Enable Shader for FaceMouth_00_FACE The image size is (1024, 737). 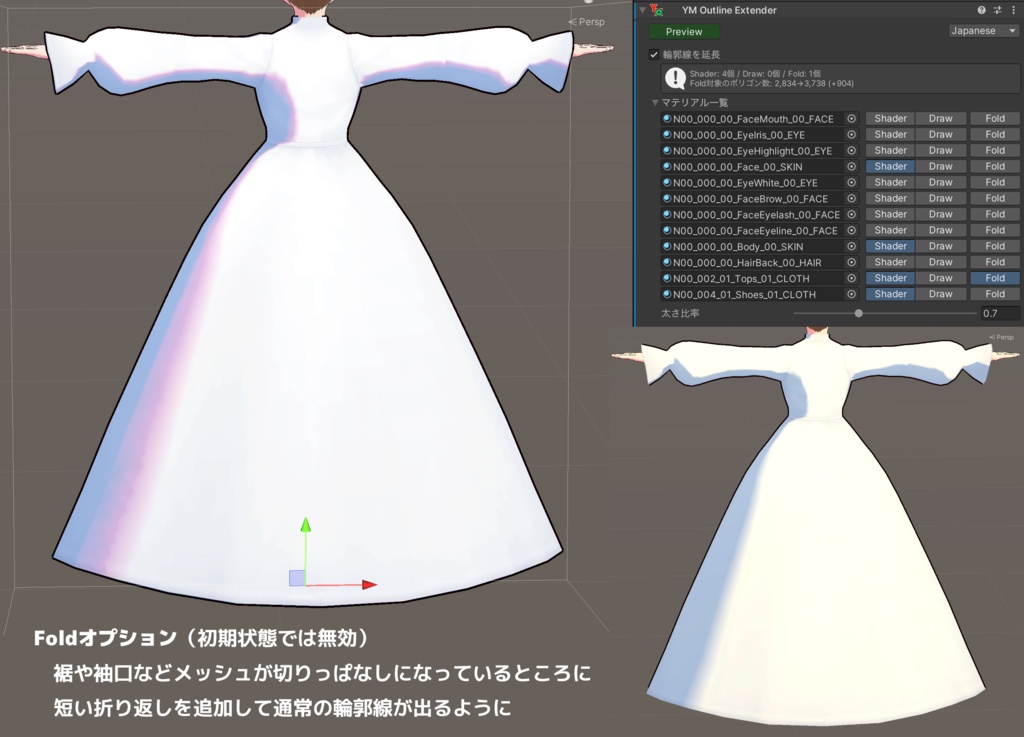tap(890, 118)
